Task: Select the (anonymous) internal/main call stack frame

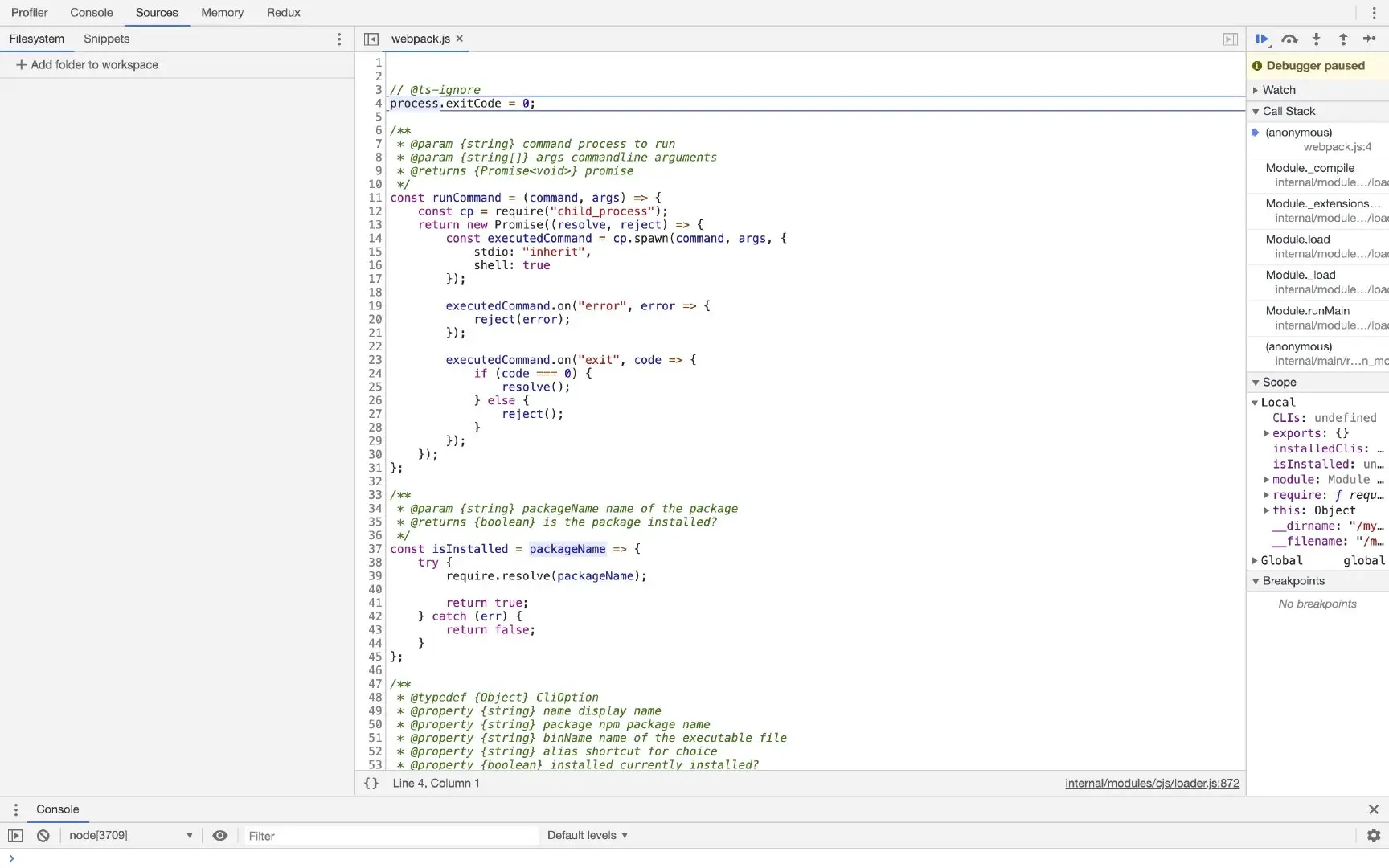Action: pyautogui.click(x=1318, y=354)
